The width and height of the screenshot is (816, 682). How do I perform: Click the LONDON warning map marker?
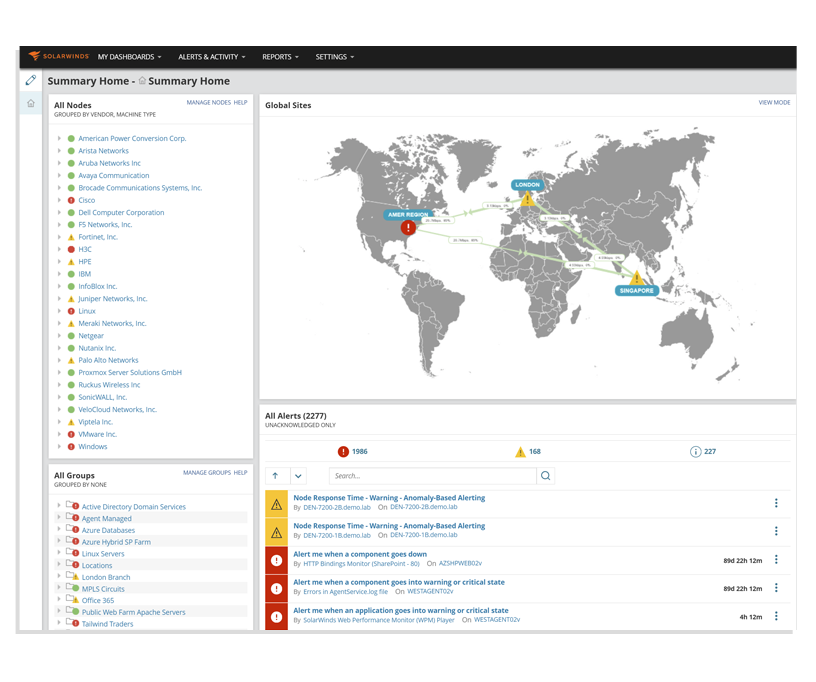pos(528,198)
